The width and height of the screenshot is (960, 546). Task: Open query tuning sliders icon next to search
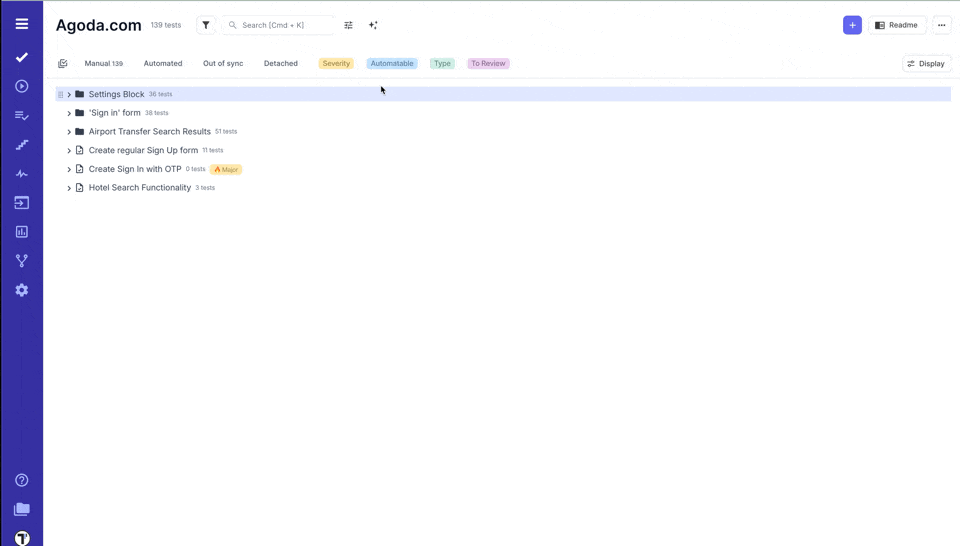(x=348, y=25)
